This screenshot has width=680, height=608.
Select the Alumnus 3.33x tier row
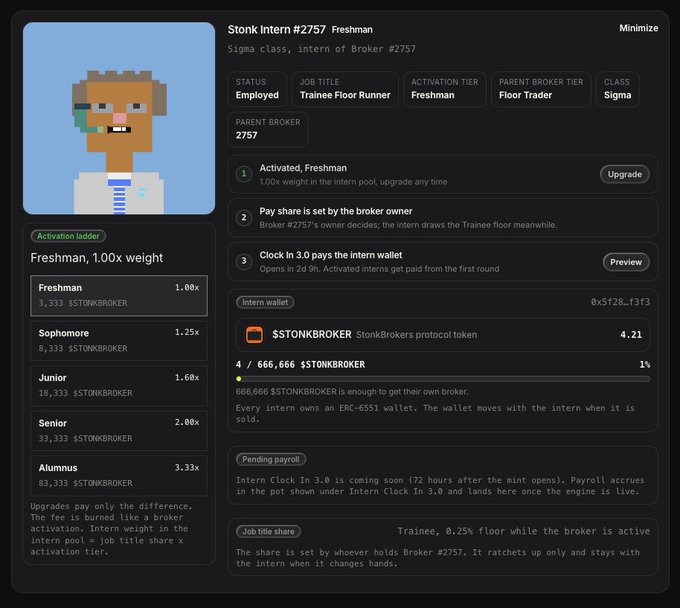[x=119, y=475]
